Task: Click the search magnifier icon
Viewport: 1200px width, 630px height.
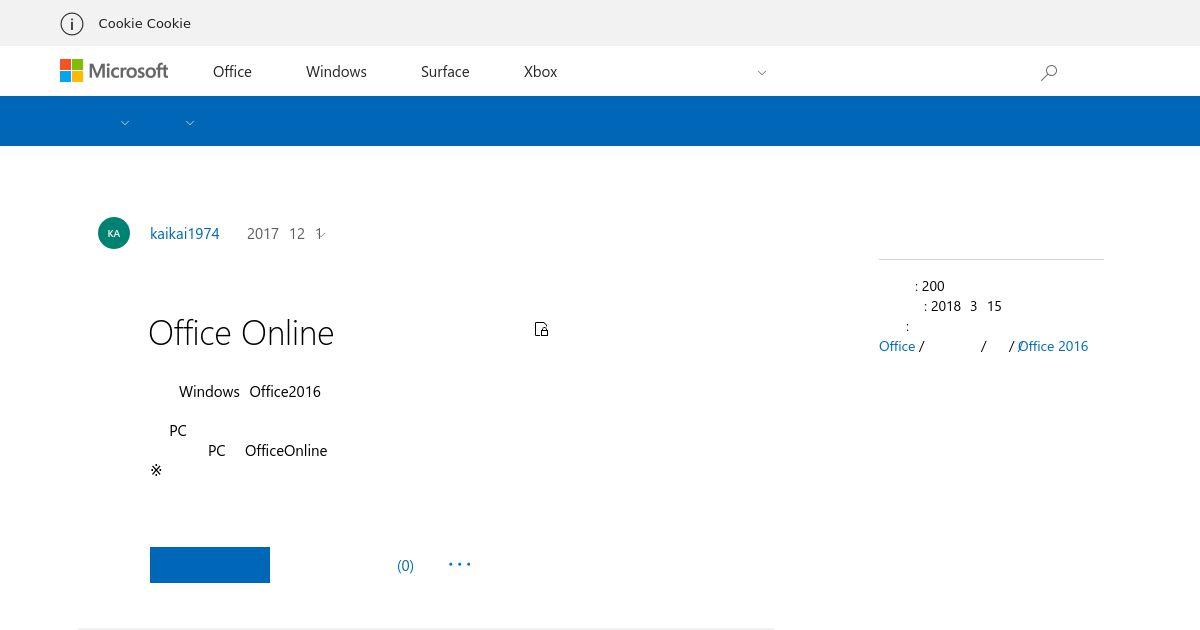Action: (1049, 72)
